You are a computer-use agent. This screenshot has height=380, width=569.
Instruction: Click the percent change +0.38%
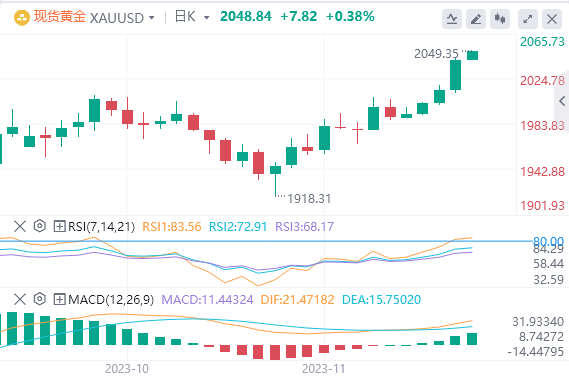pos(350,16)
